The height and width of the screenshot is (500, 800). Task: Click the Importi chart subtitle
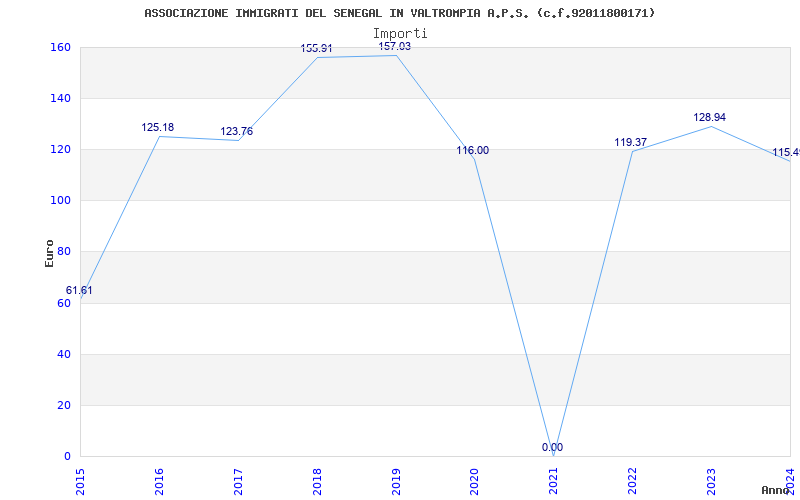pyautogui.click(x=400, y=33)
